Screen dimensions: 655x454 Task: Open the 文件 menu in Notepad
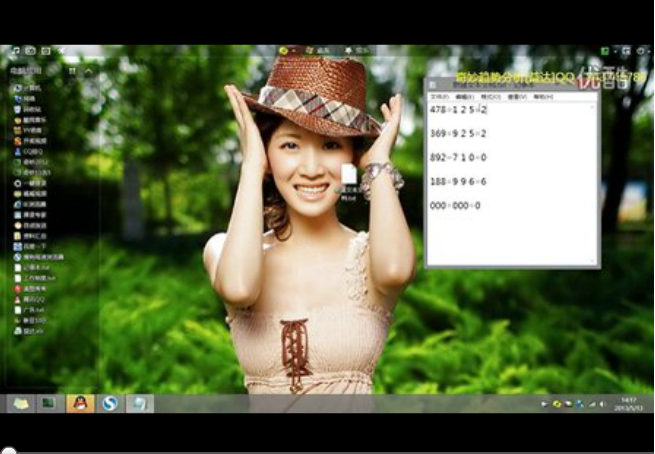[x=437, y=97]
